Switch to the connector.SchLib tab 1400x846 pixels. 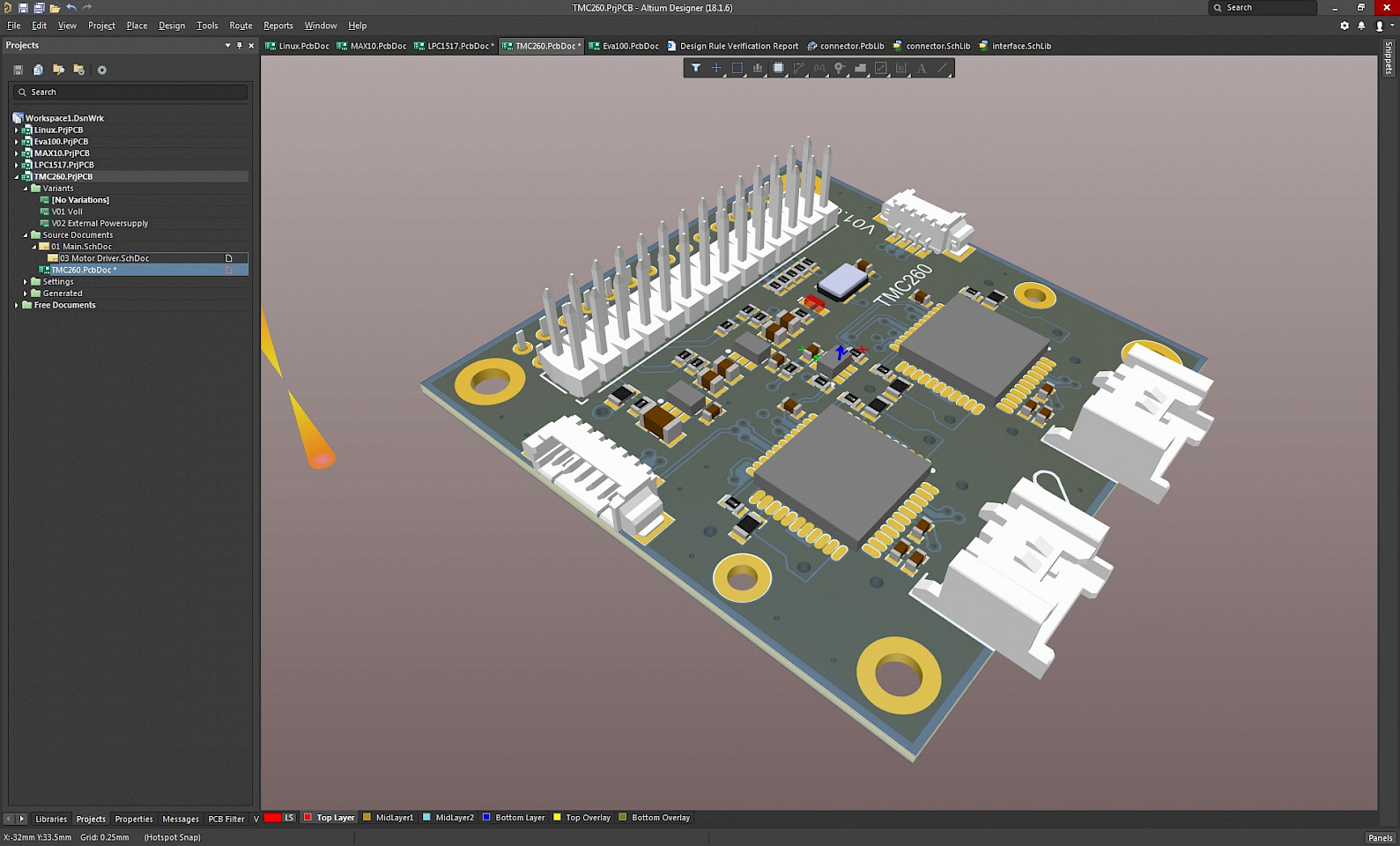click(x=931, y=46)
